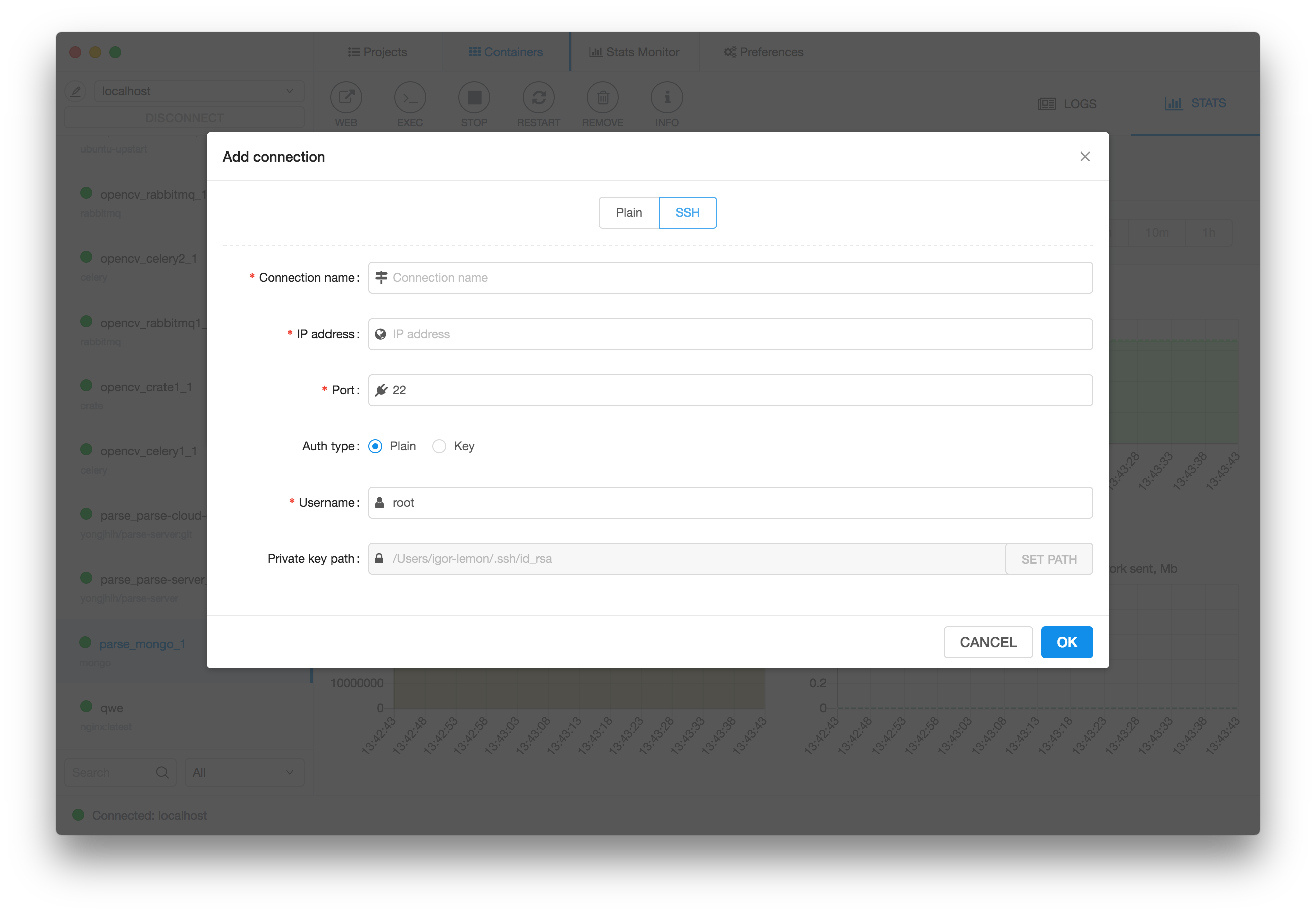
Task: Click the search magnifier icon
Action: point(162,772)
